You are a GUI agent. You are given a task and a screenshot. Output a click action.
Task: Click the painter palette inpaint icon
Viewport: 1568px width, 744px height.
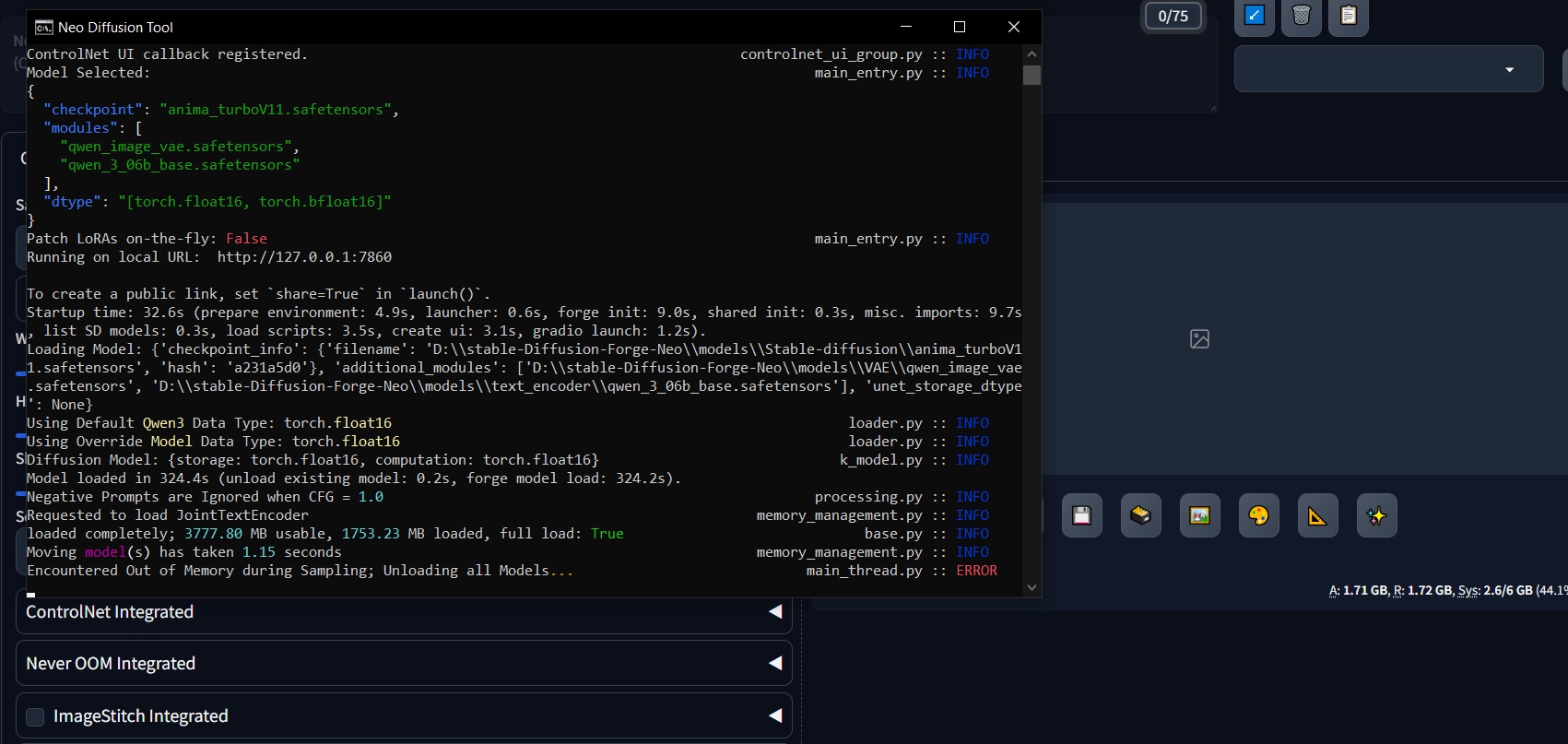(1258, 515)
